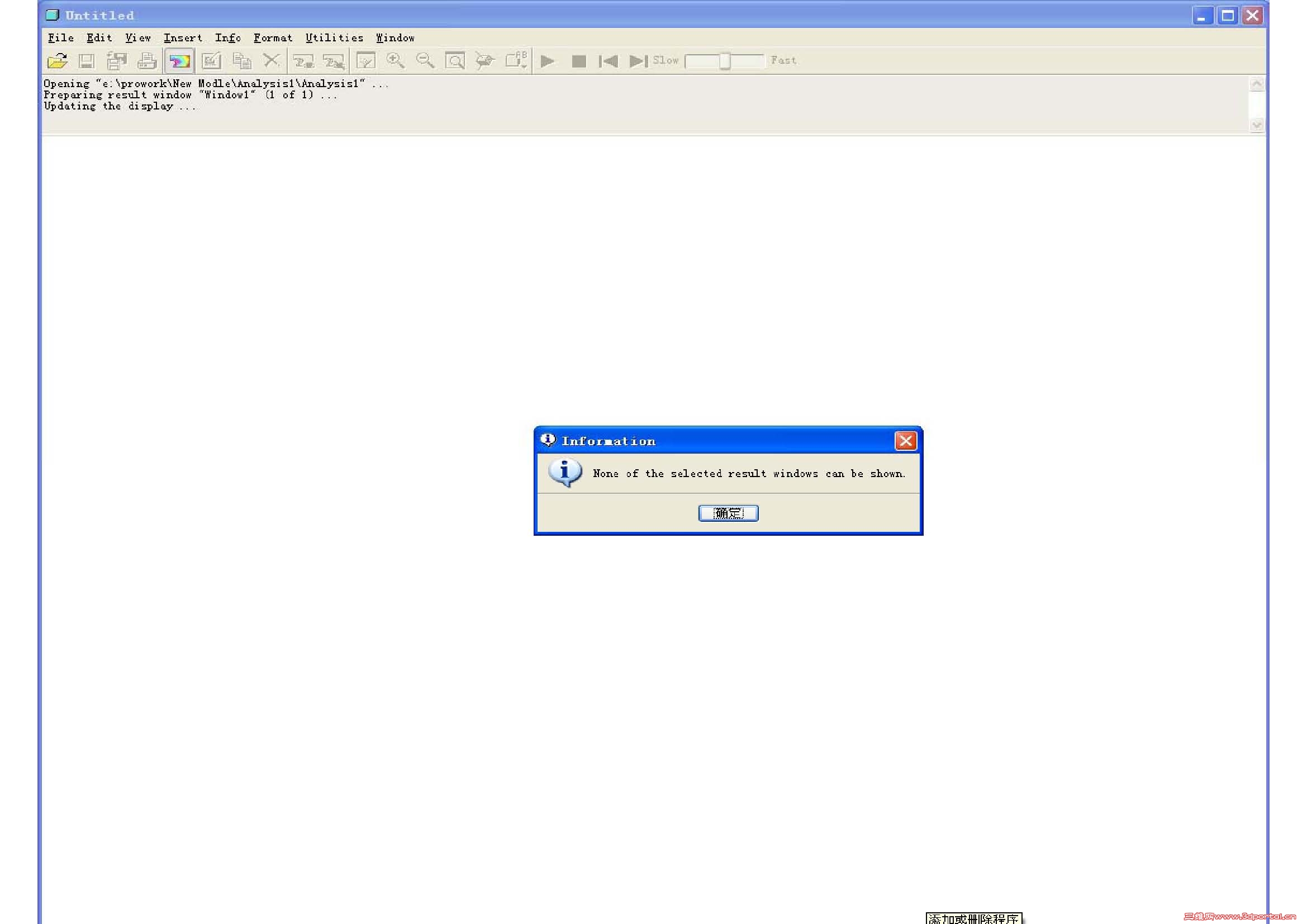Click the Save diskette icon
This screenshot has height=924, width=1307.
pos(87,61)
